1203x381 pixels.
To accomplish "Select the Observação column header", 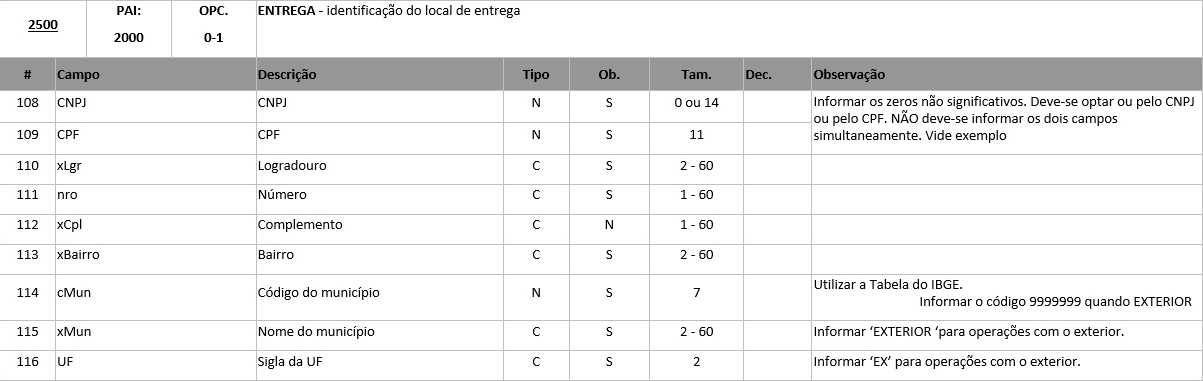I will pos(850,75).
